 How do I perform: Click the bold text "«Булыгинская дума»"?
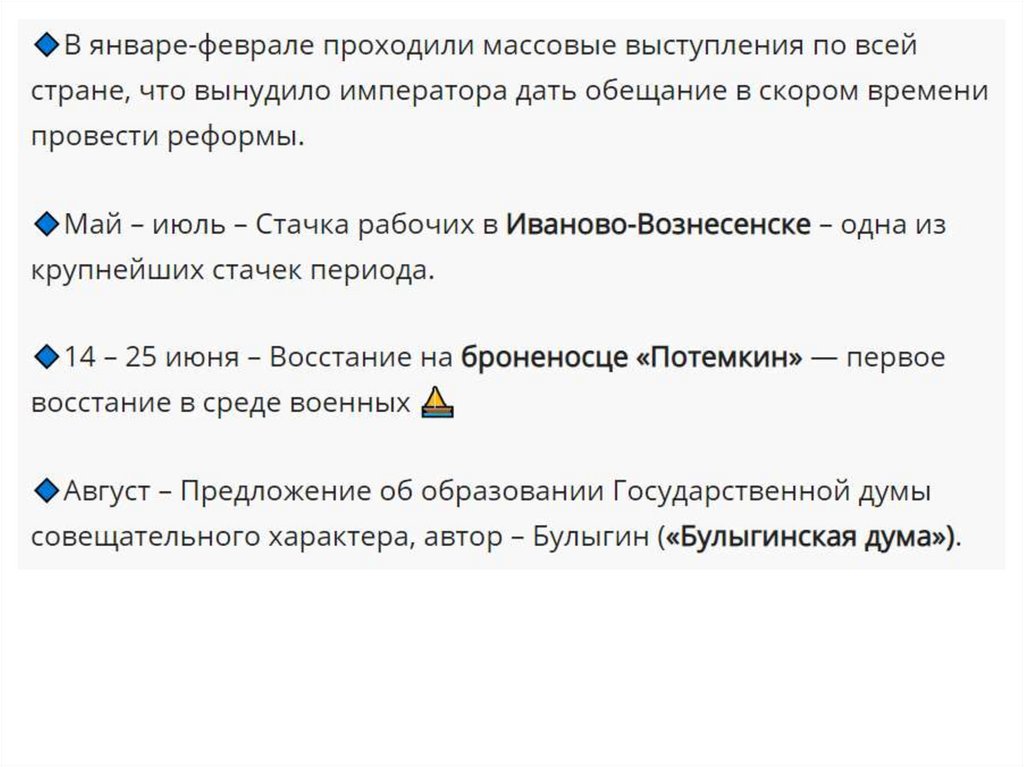(x=810, y=537)
